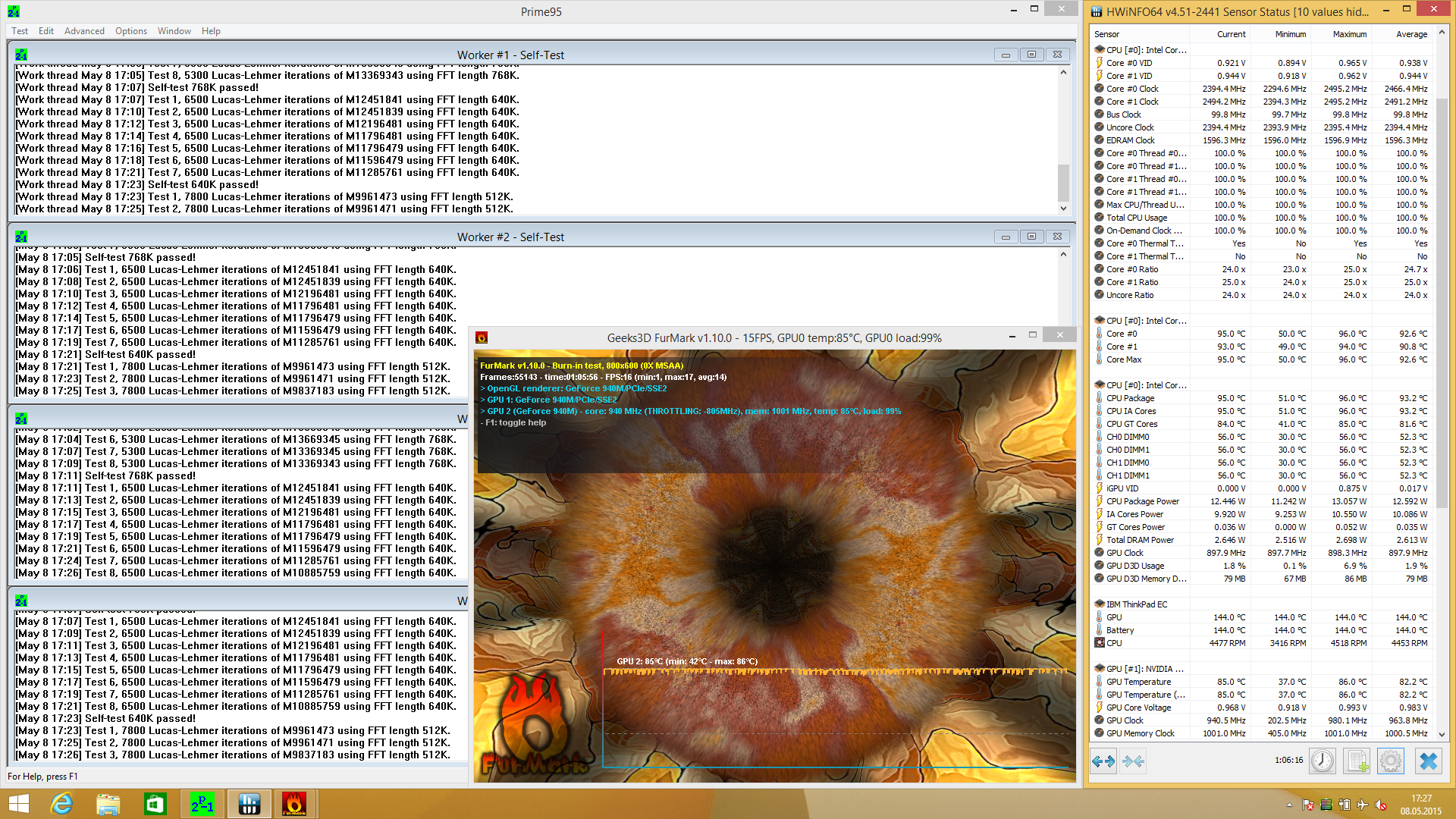Open the Help menu in Prime95

click(211, 31)
